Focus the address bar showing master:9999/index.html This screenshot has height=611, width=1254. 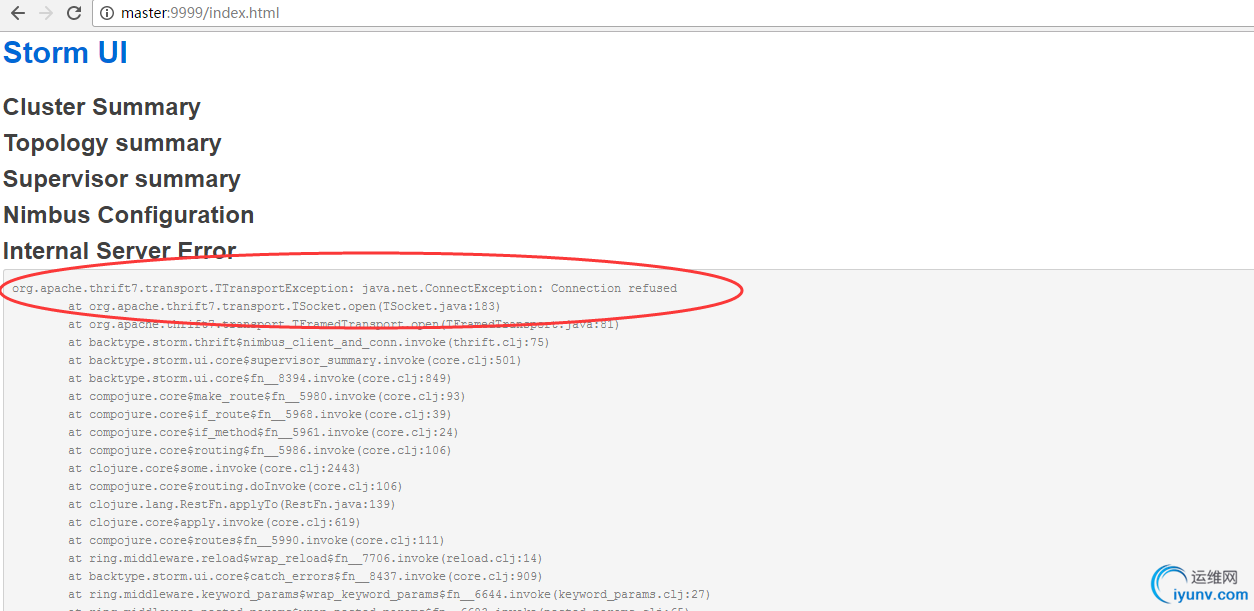click(672, 13)
